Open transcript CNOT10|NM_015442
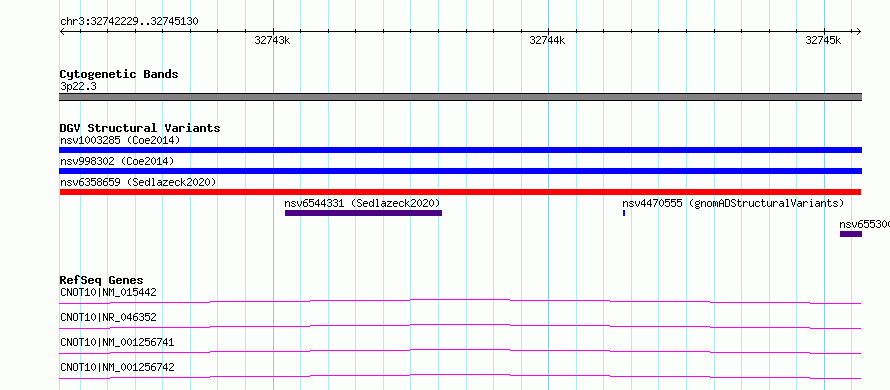890x390 pixels. coord(108,292)
